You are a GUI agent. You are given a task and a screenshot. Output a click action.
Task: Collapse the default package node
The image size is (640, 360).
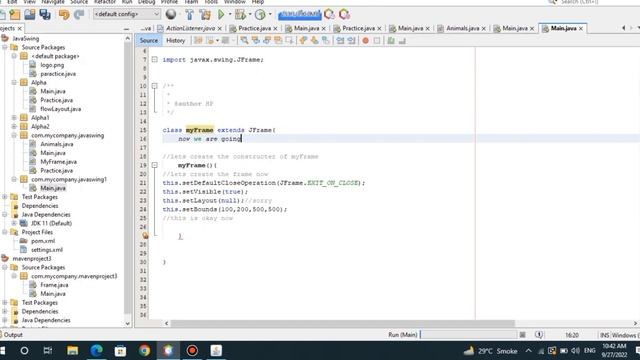click(14, 56)
